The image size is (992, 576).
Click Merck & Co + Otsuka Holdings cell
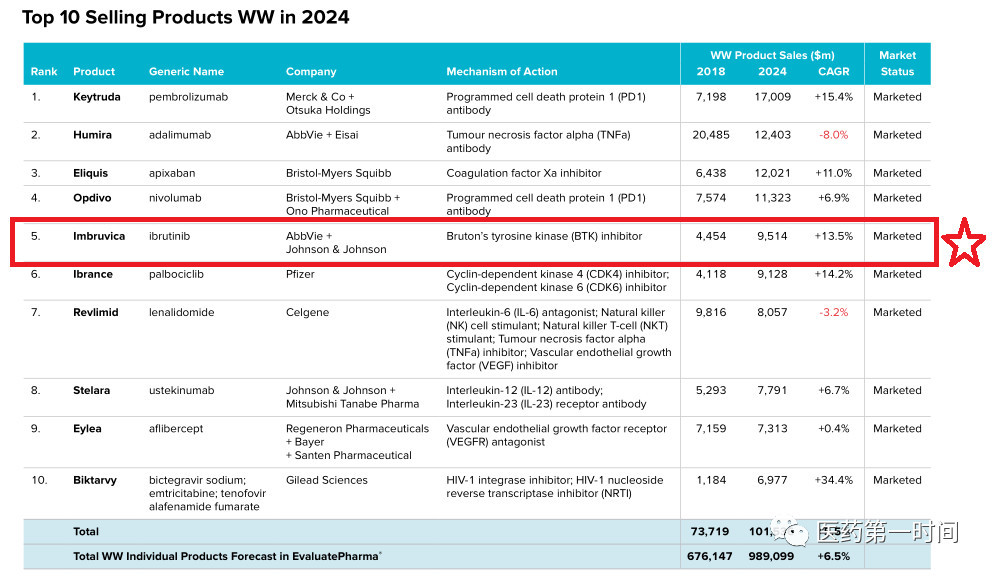click(328, 103)
